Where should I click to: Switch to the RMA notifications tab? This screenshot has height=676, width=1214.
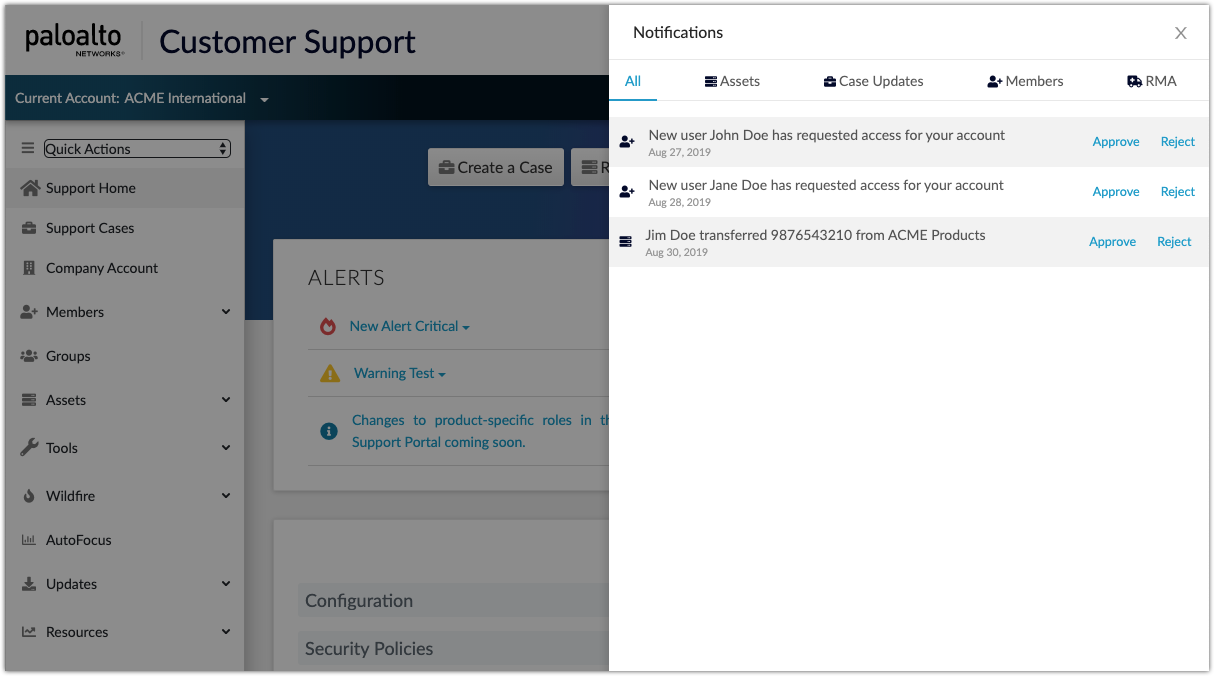[x=1152, y=81]
